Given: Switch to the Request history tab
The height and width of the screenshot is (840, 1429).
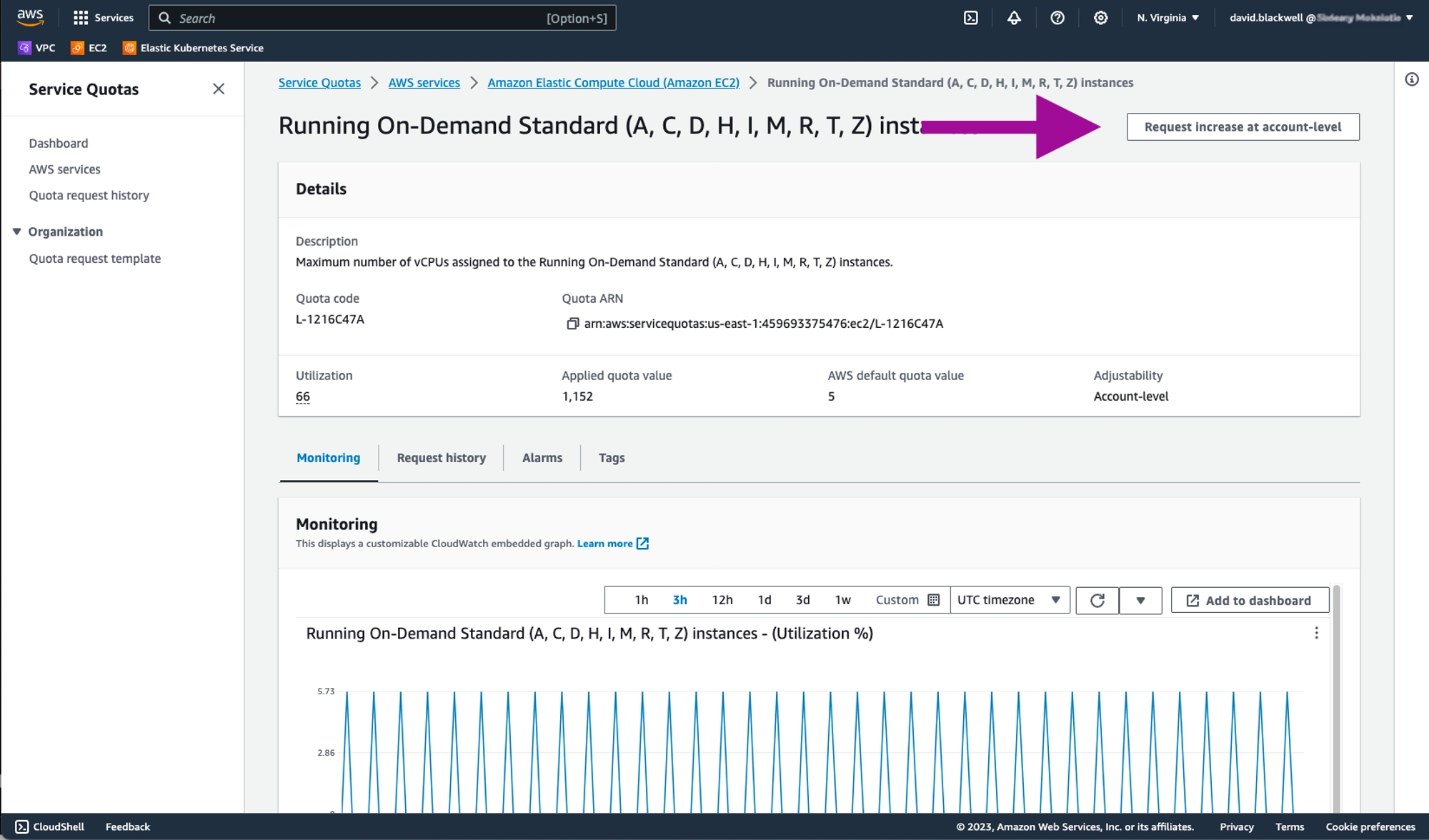Looking at the screenshot, I should click(x=441, y=458).
